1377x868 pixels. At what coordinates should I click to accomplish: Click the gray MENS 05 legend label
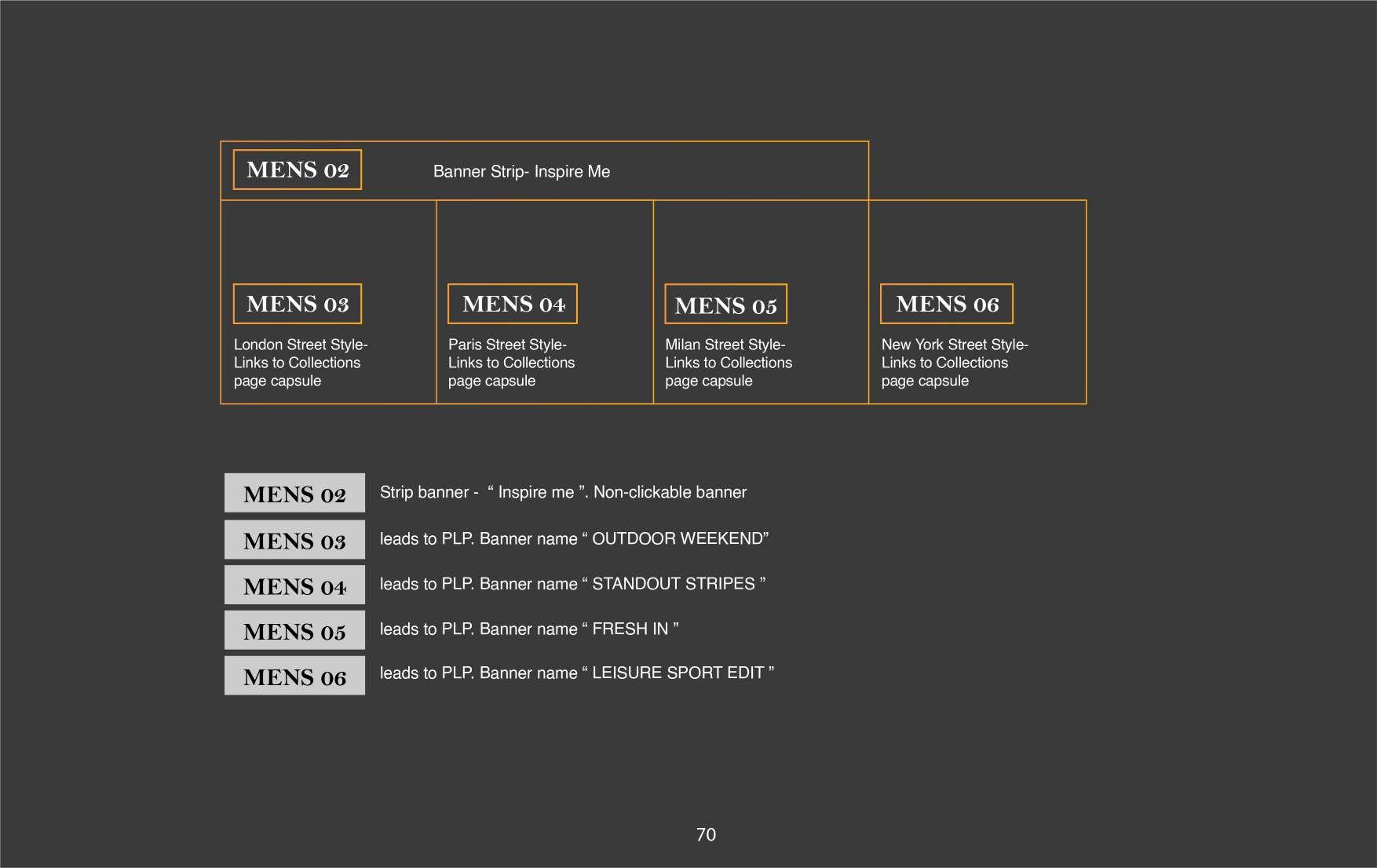(x=294, y=630)
